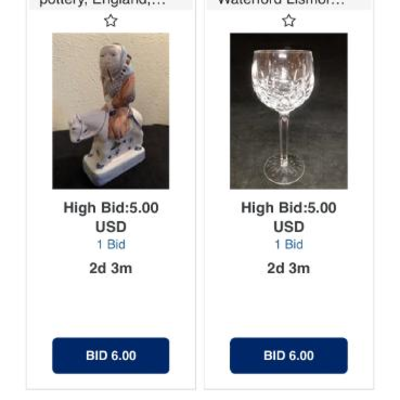This screenshot has width=400, height=400.
Task: Click the blank space above the wine glass's BID button
Action: coord(289,303)
